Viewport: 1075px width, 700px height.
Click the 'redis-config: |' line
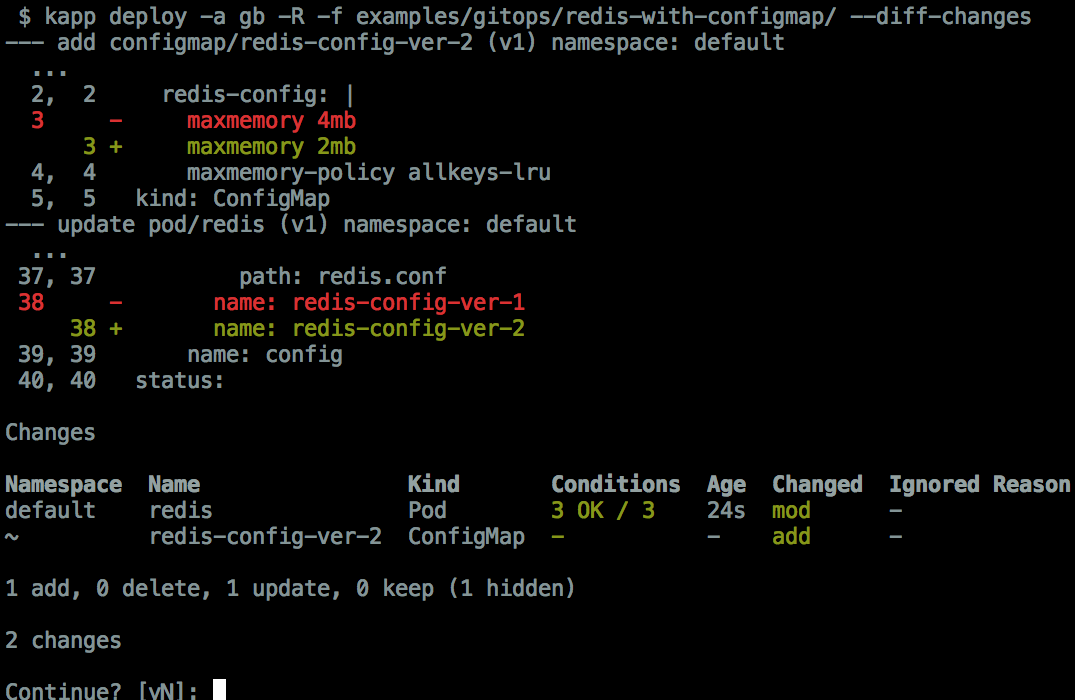pyautogui.click(x=258, y=95)
